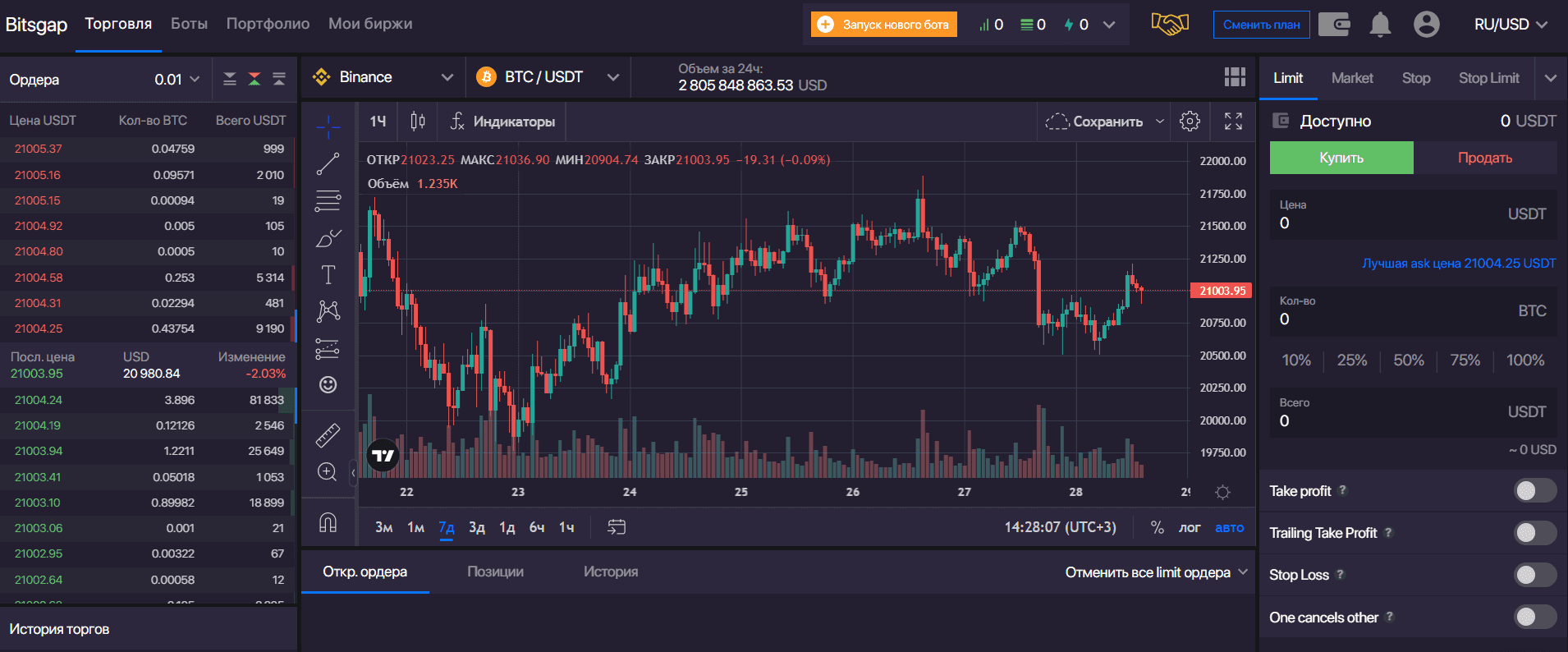Select the text annotation tool
This screenshot has height=652, width=1568.
328,275
